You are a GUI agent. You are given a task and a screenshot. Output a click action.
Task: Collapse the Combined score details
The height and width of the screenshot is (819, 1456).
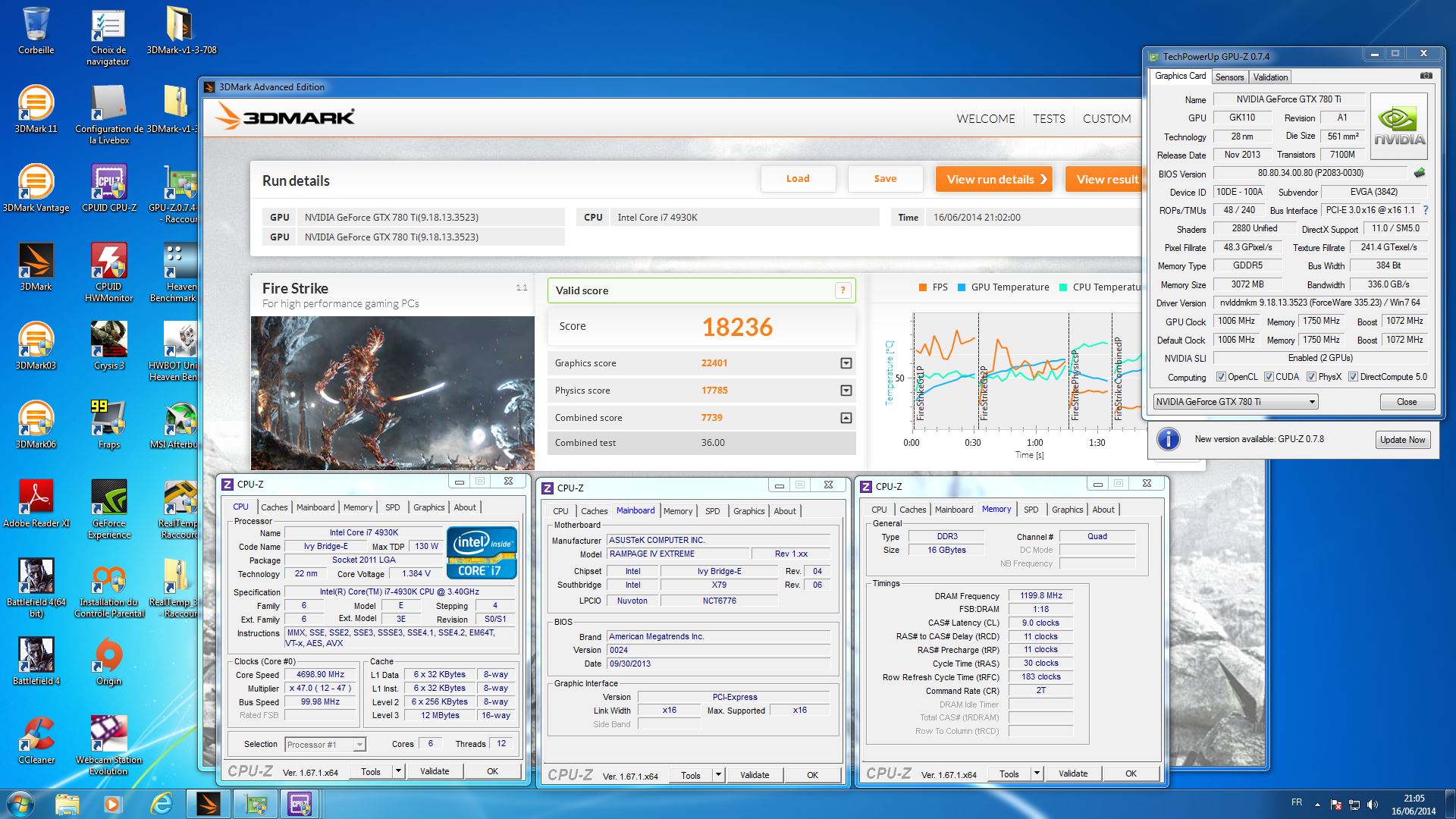click(x=846, y=418)
